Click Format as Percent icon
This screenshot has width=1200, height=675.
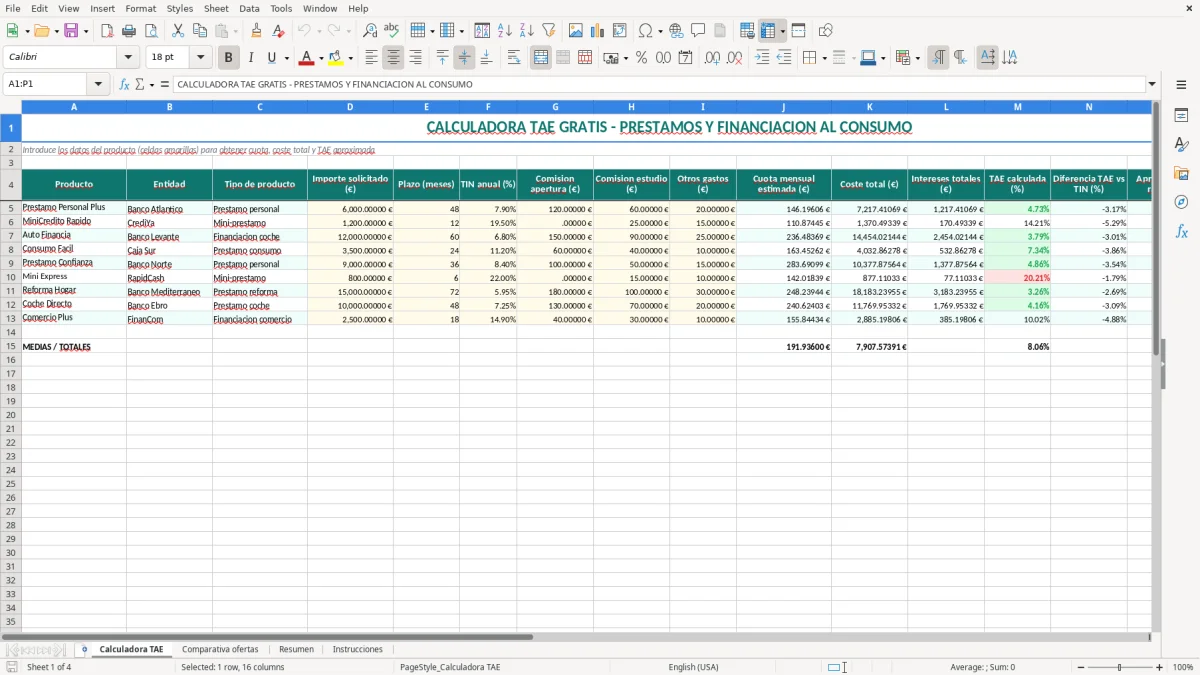(642, 58)
